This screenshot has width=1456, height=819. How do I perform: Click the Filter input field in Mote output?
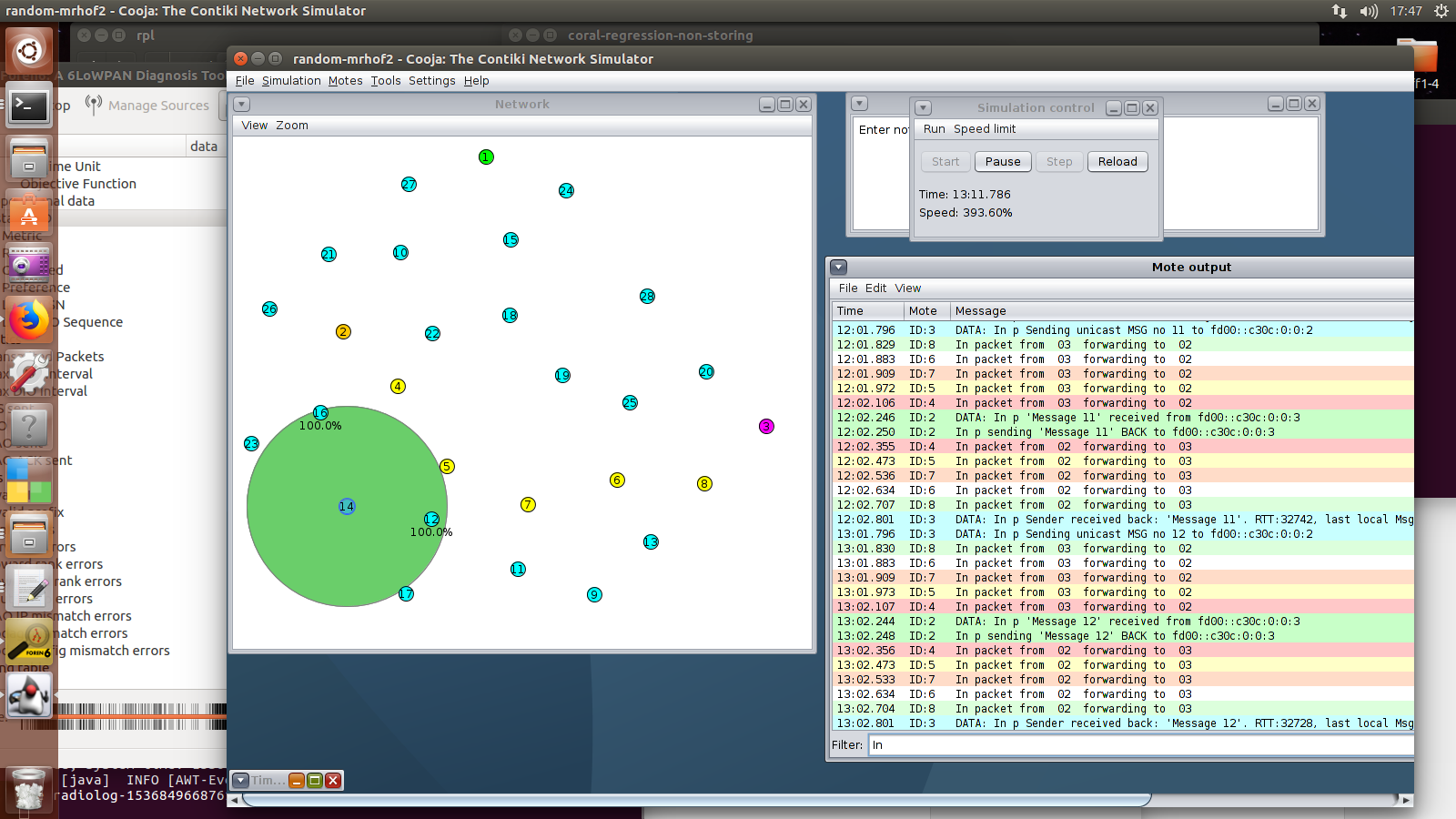tap(1141, 745)
